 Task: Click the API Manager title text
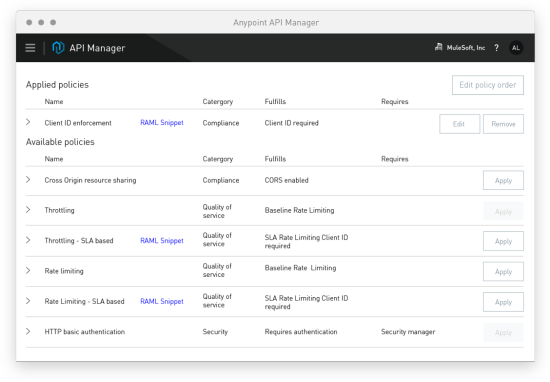click(x=97, y=48)
